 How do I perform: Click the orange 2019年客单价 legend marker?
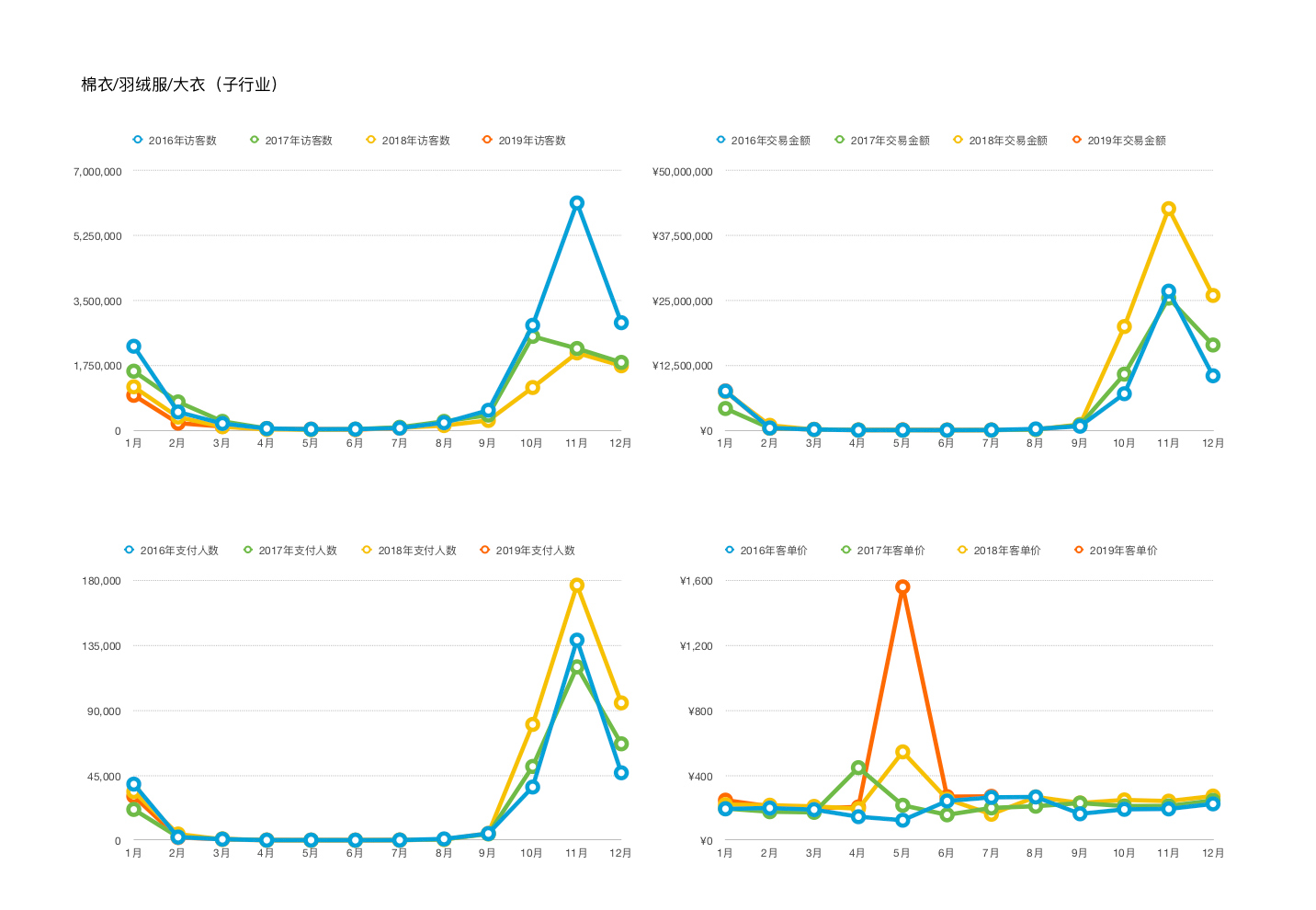click(1079, 550)
